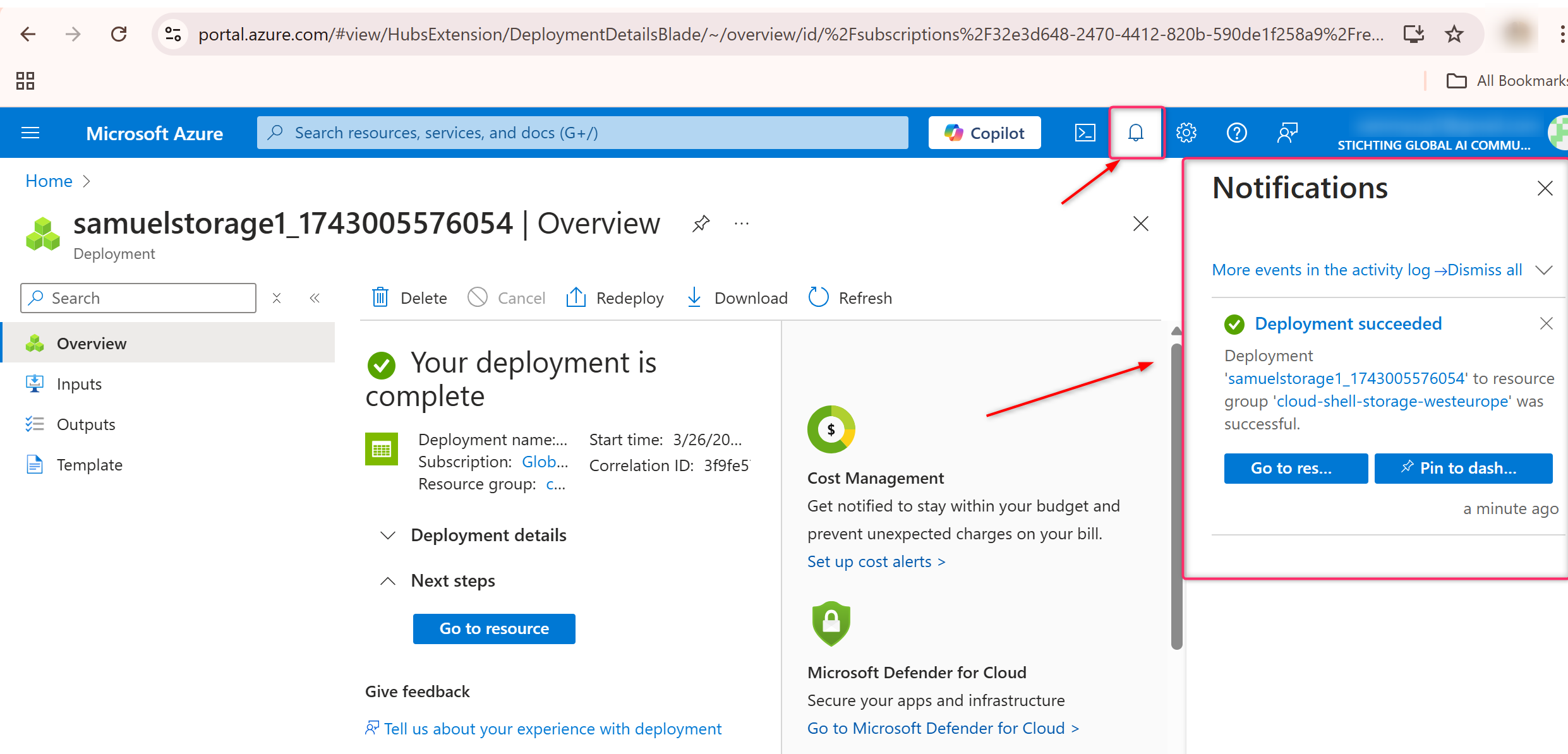The height and width of the screenshot is (754, 1568).
Task: Open the Subscription Glob... link
Action: (545, 462)
